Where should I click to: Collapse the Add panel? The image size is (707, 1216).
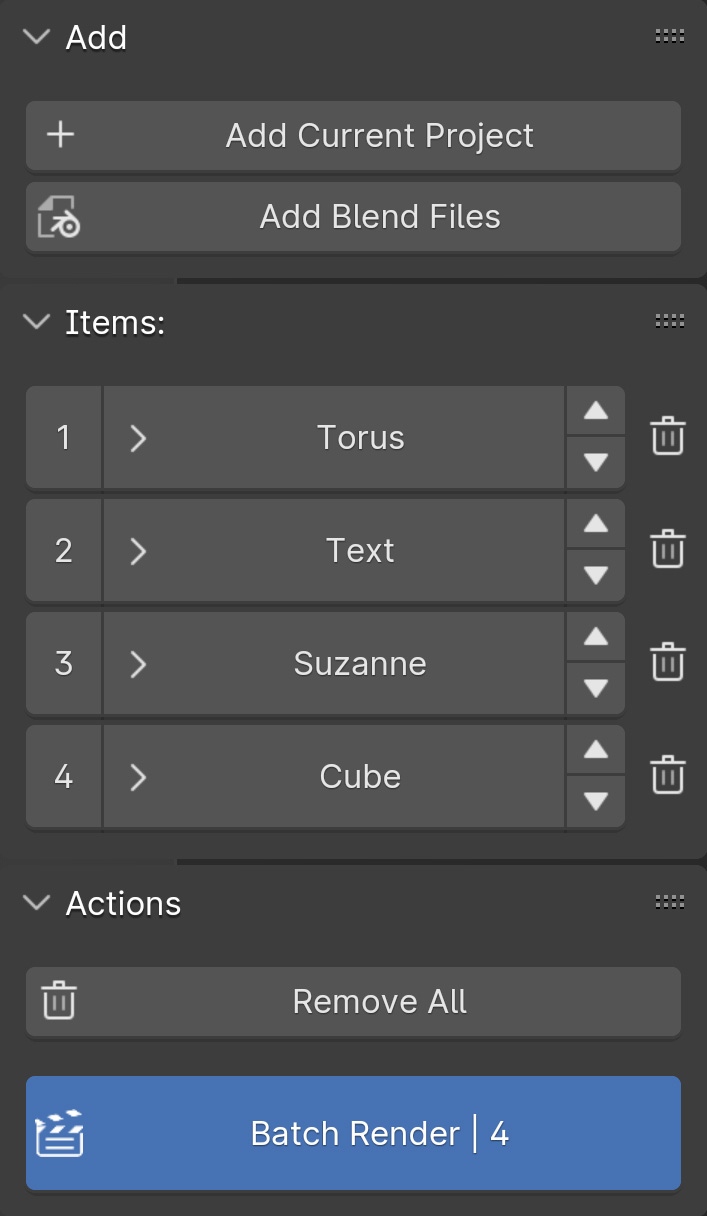pos(37,37)
